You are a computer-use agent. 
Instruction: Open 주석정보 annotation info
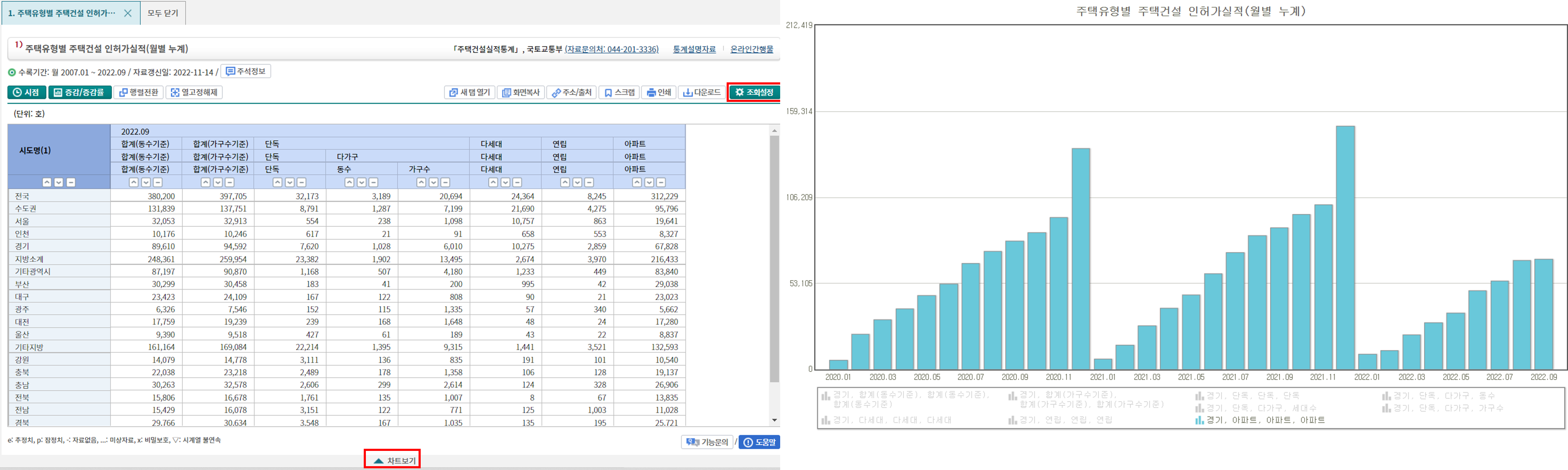click(246, 72)
